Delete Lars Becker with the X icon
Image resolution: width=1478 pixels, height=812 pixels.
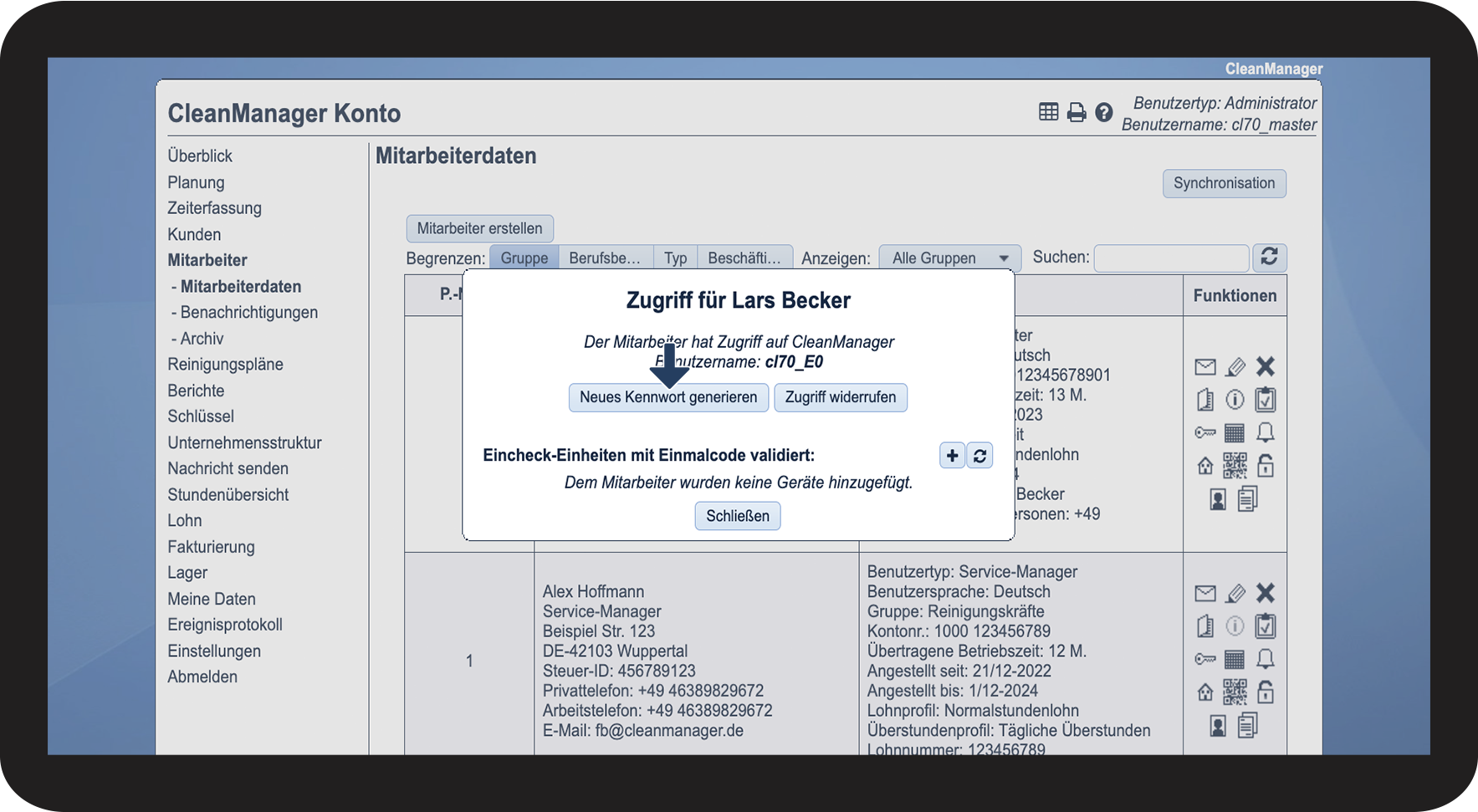[x=1265, y=366]
